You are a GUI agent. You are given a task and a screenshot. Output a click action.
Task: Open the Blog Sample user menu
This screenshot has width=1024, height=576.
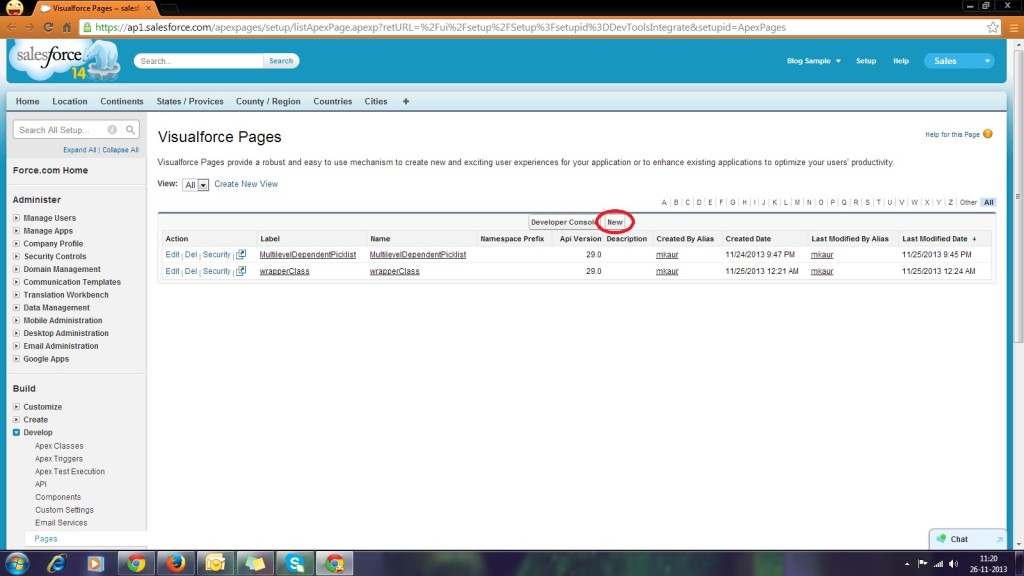[x=814, y=61]
